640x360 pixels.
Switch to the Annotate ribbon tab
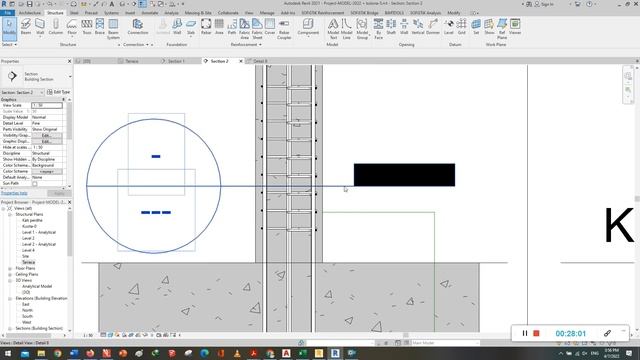click(x=149, y=13)
